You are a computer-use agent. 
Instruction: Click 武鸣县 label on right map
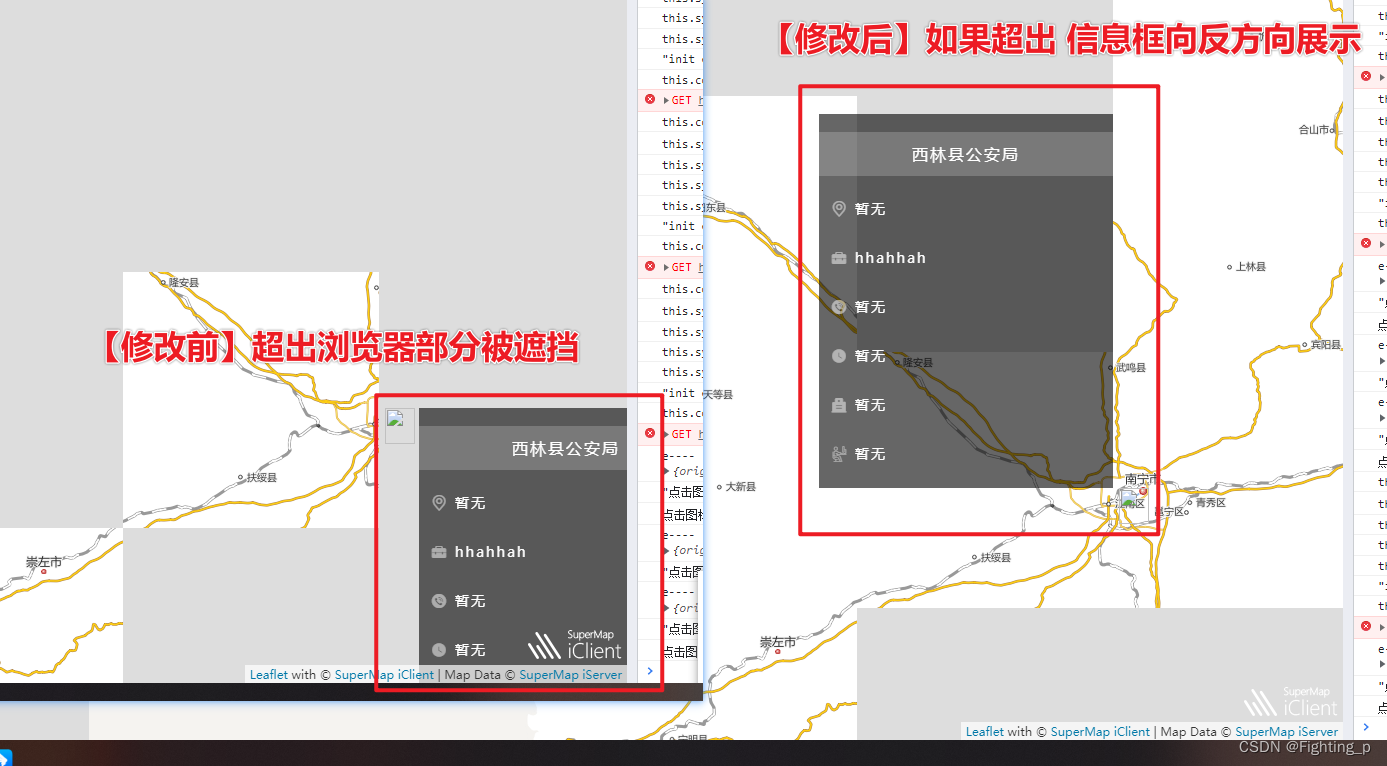pyautogui.click(x=1130, y=368)
